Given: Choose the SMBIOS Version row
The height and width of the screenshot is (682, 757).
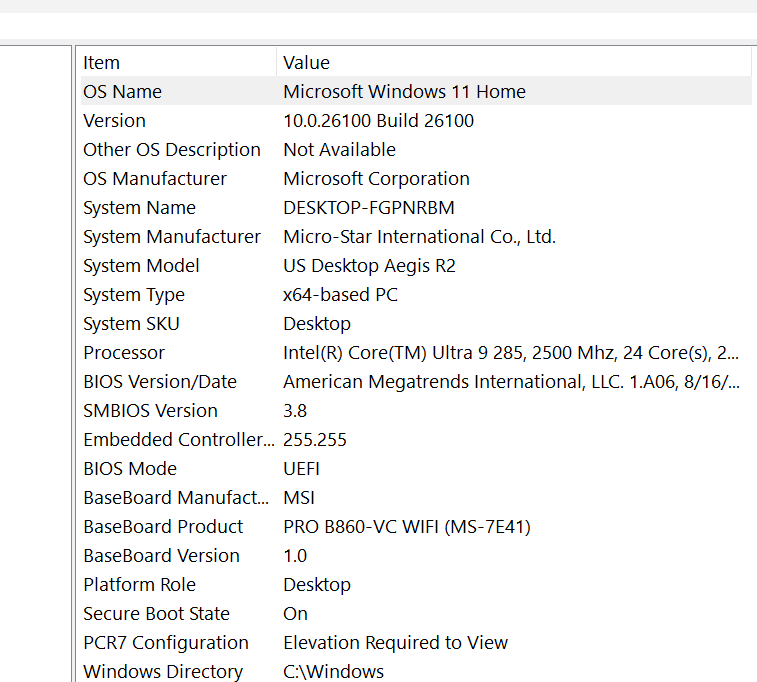Looking at the screenshot, I should point(150,411).
